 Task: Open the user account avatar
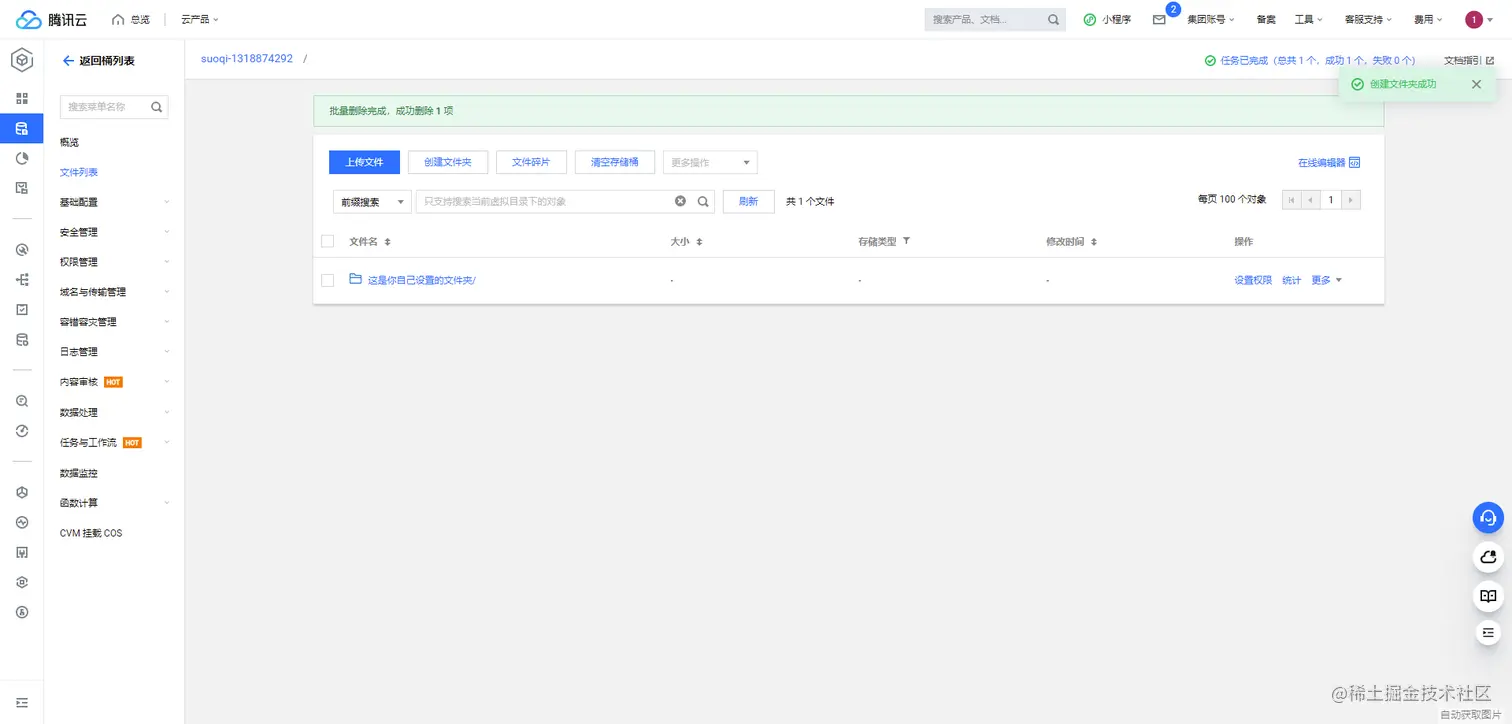(x=1474, y=19)
